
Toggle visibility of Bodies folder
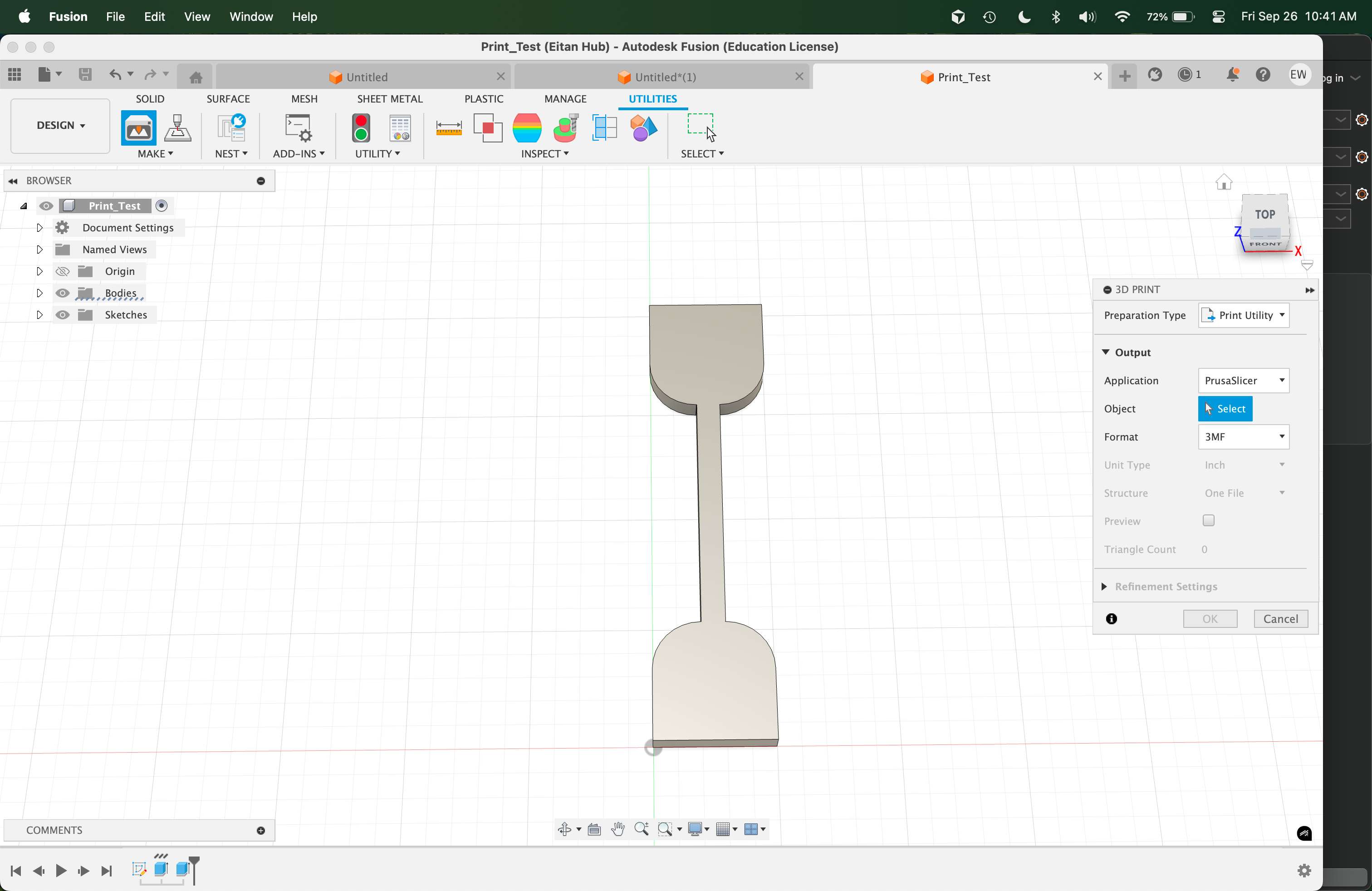click(x=62, y=293)
